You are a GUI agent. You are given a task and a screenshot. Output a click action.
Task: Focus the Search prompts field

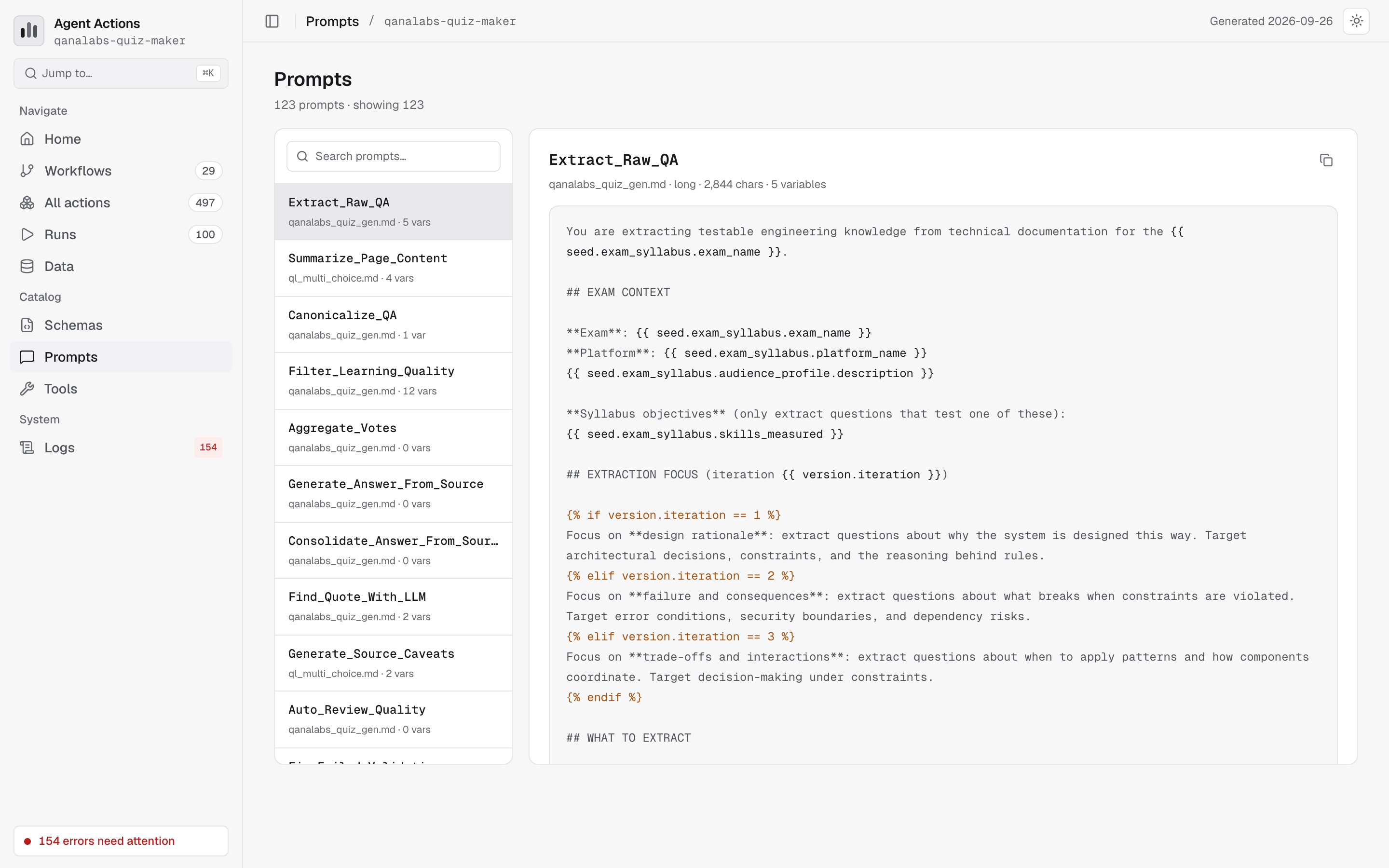tap(393, 156)
